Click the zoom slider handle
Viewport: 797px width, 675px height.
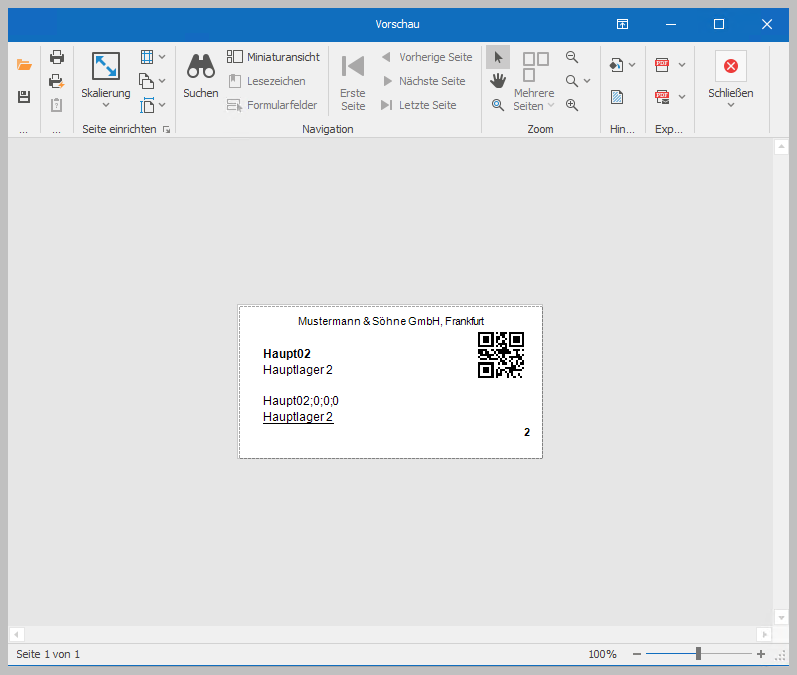pyautogui.click(x=698, y=654)
